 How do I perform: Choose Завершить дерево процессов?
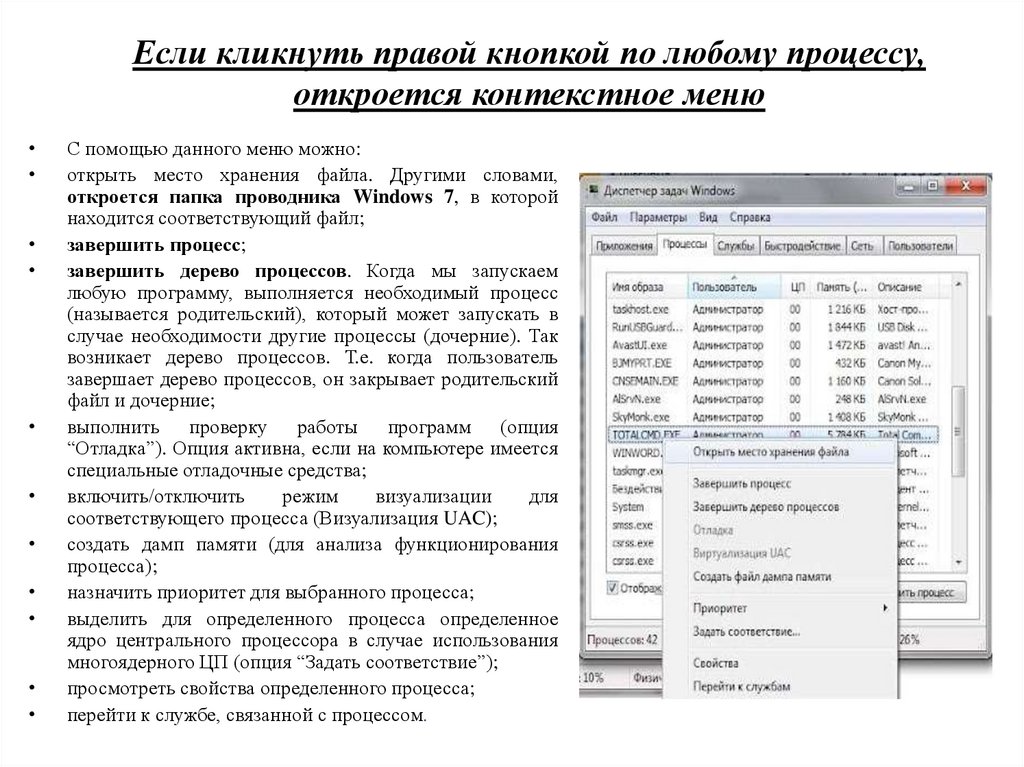(x=778, y=506)
